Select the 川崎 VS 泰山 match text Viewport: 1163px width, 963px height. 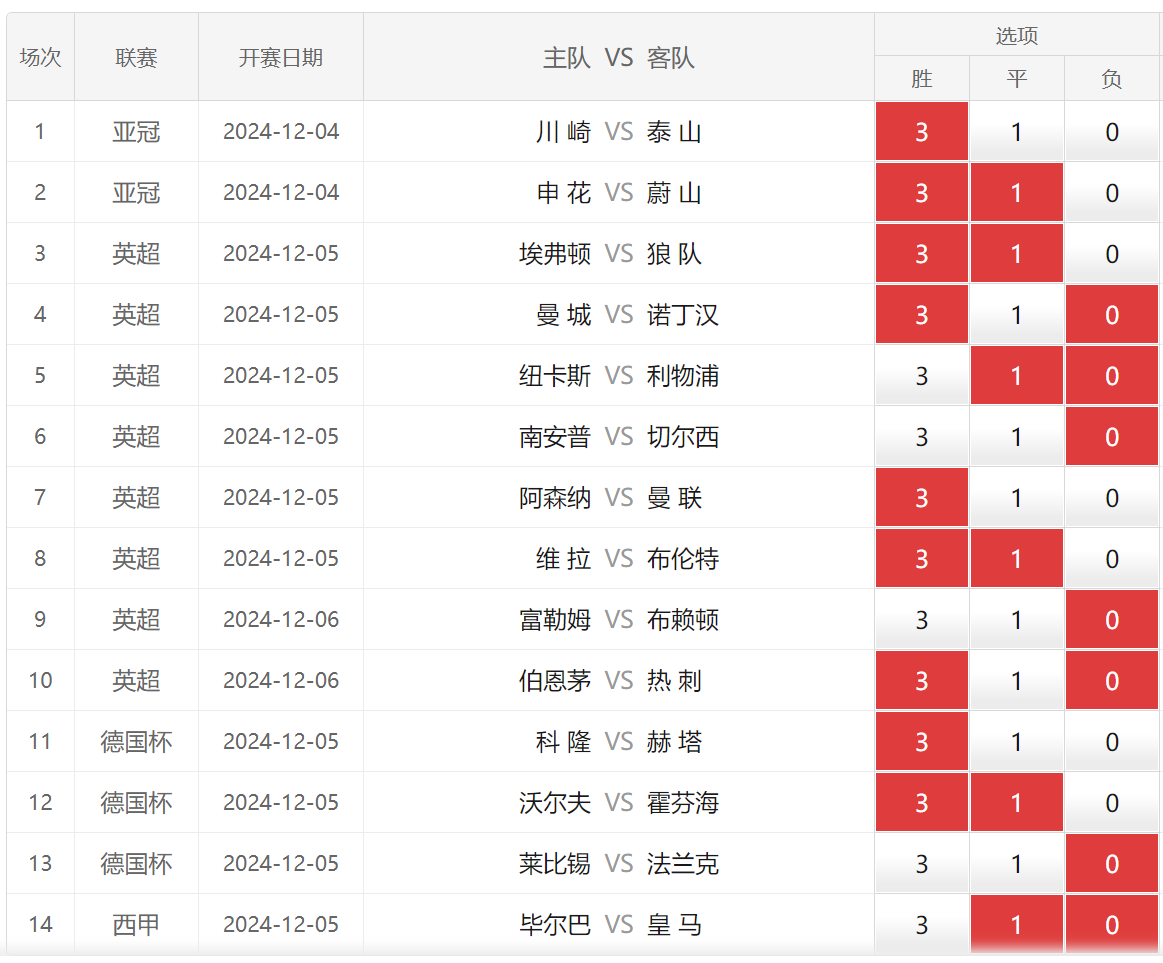tap(619, 132)
